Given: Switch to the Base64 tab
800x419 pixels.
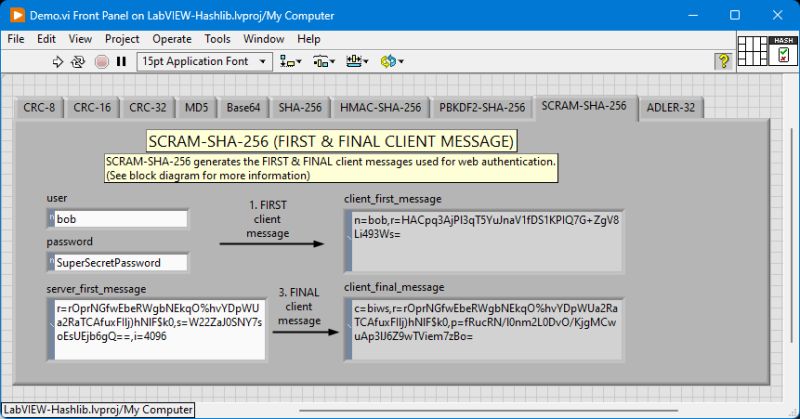Looking at the screenshot, I should tap(243, 108).
